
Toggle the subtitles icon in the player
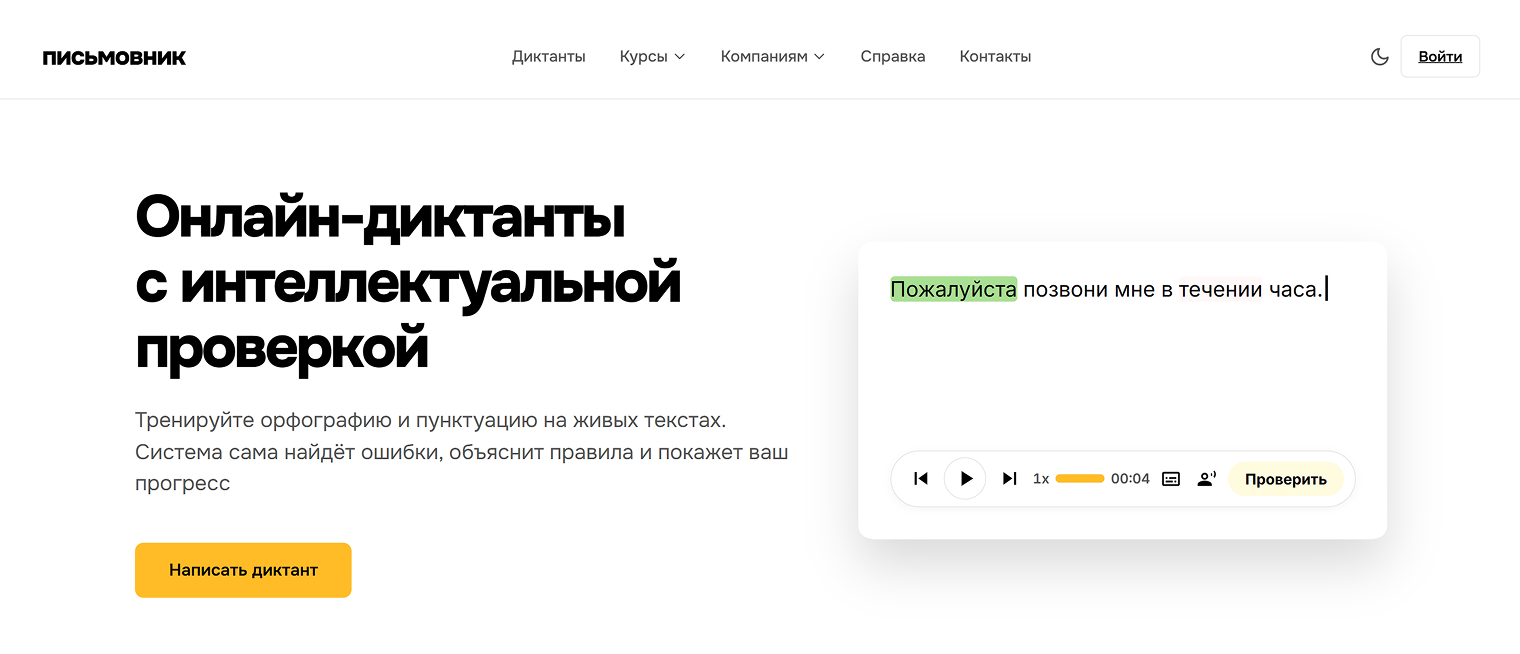tap(1171, 479)
